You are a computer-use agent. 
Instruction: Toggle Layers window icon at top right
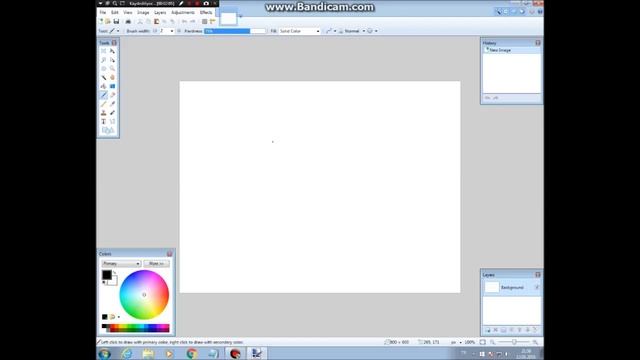514,12
